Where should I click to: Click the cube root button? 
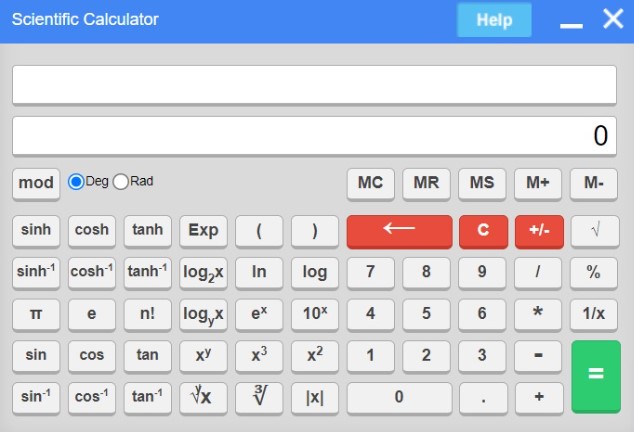click(x=259, y=397)
